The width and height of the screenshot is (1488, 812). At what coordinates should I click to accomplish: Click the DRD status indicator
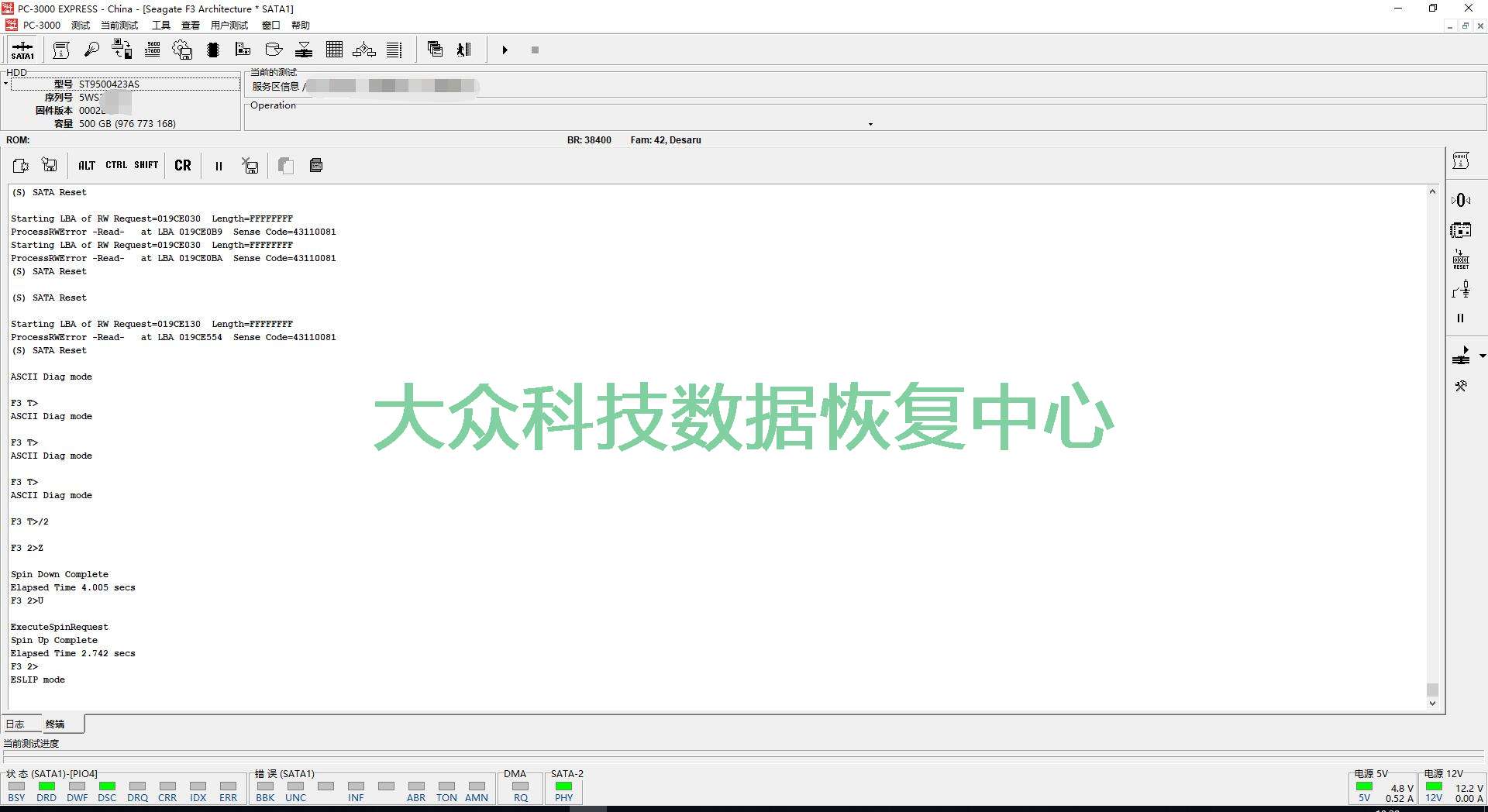pyautogui.click(x=46, y=786)
